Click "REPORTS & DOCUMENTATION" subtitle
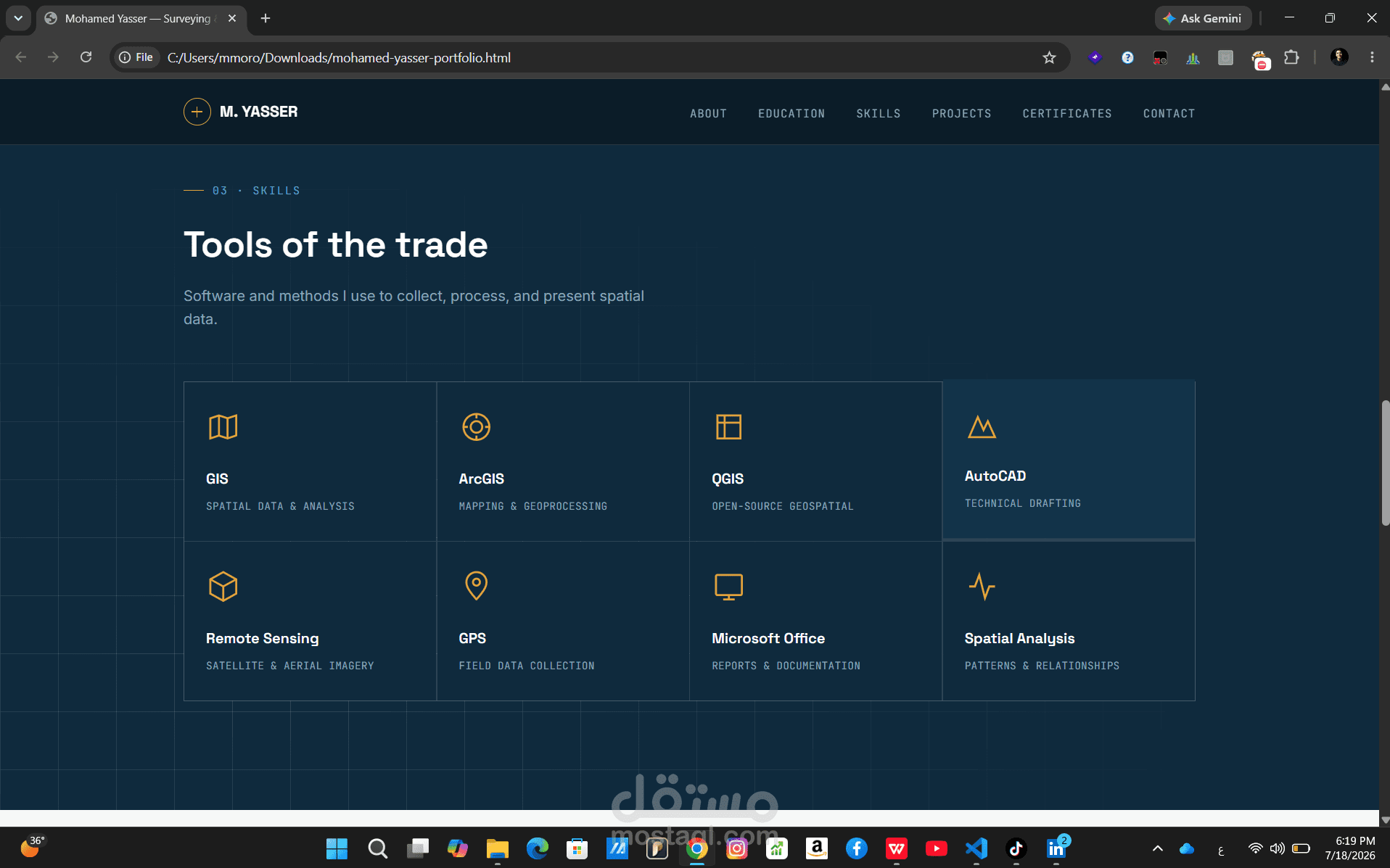 786,666
